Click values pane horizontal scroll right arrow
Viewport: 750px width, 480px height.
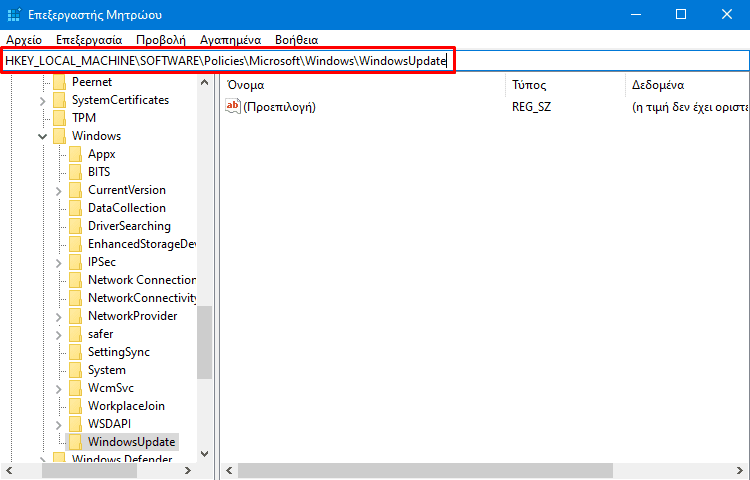(x=740, y=471)
